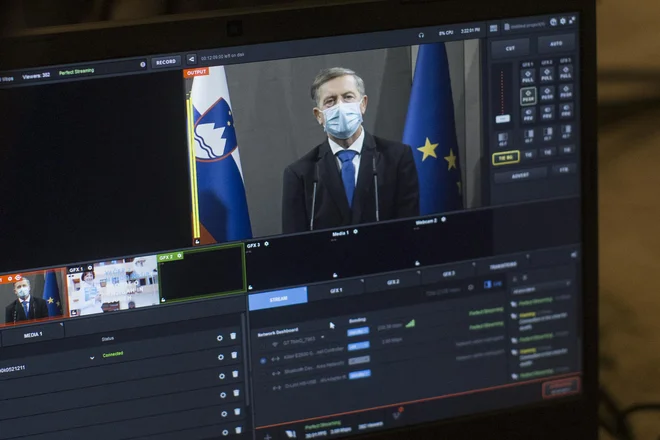660x440 pixels.
Task: Open Webcam 2 source gear settings
Action: click(x=443, y=219)
